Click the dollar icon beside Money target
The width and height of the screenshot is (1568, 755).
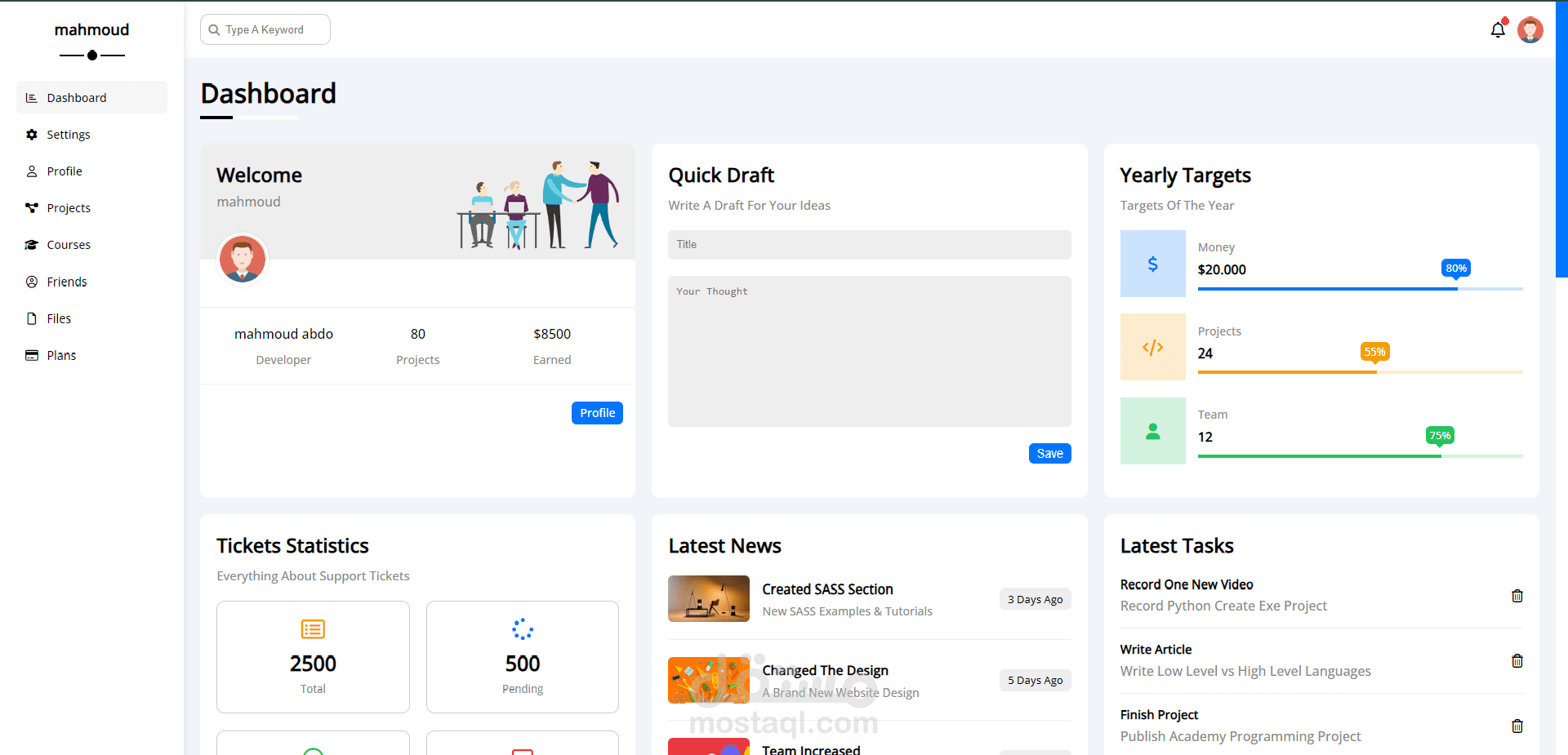(x=1152, y=263)
